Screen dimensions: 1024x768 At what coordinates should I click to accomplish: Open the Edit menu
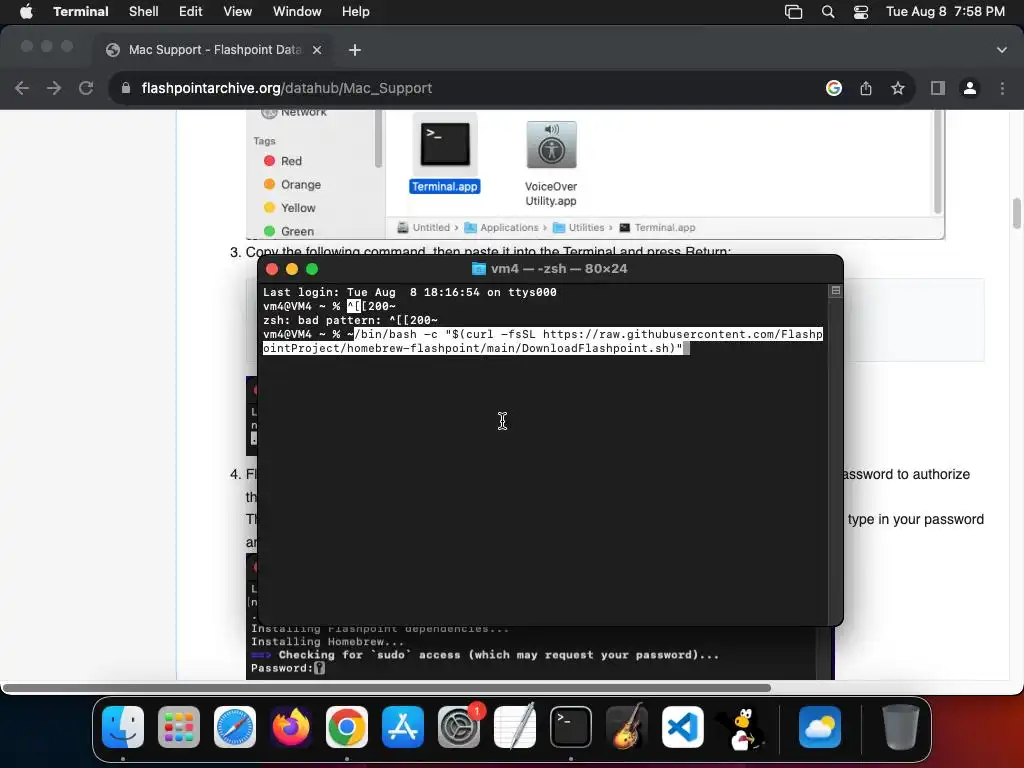190,11
